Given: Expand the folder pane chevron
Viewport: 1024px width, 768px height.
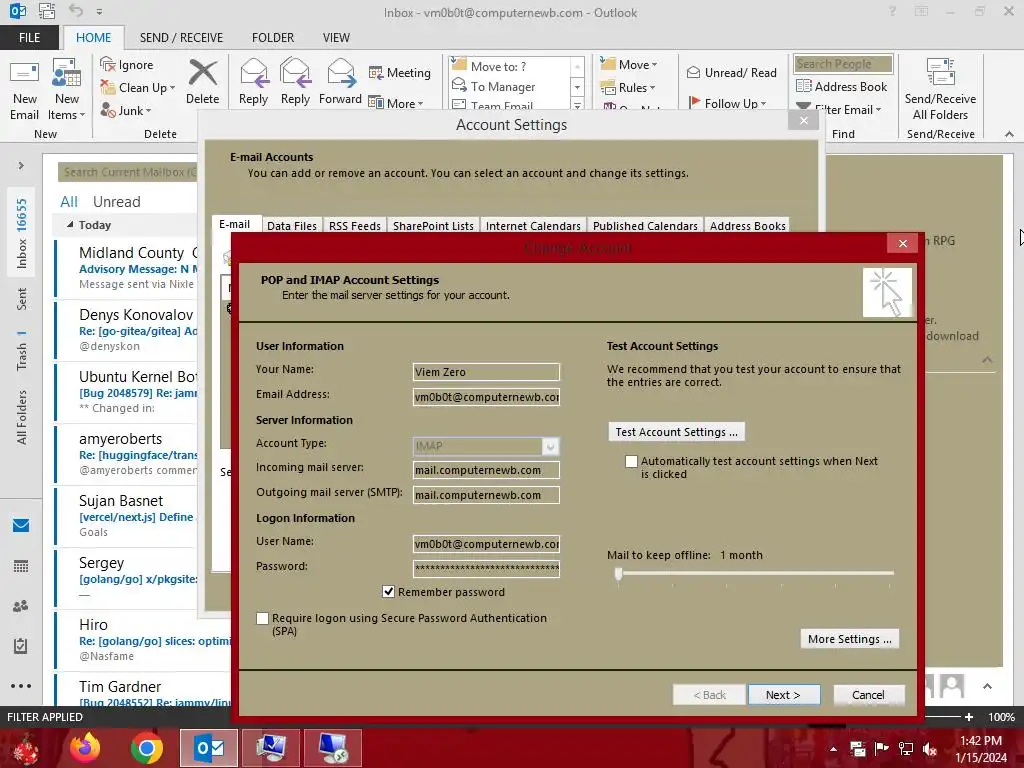Looking at the screenshot, I should pyautogui.click(x=21, y=165).
